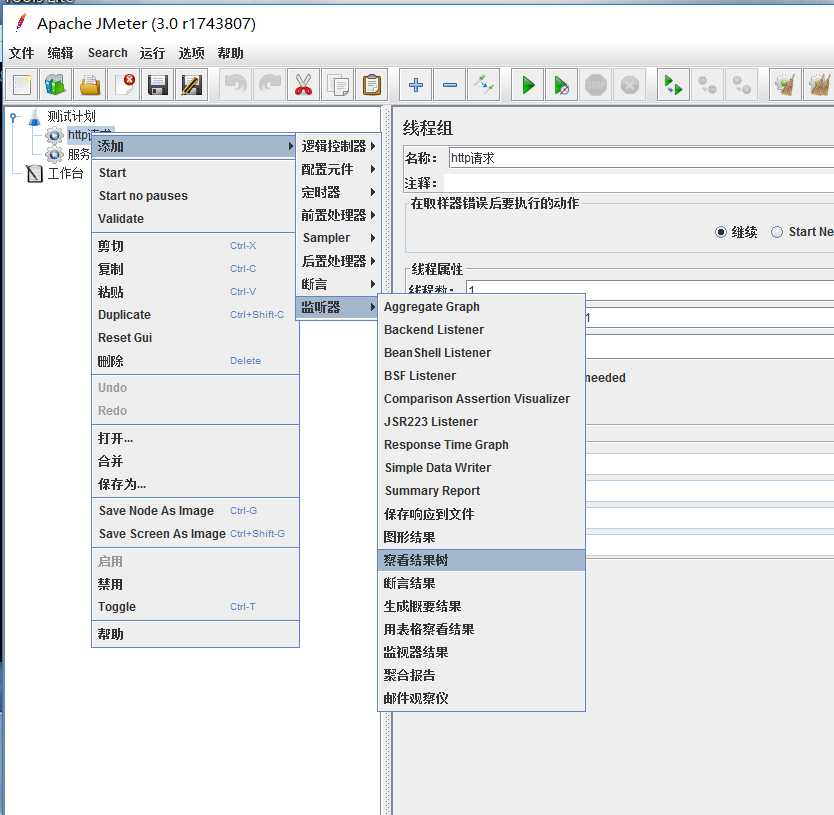Open the 帮助 menu in menu bar
The height and width of the screenshot is (815, 834).
click(x=230, y=53)
